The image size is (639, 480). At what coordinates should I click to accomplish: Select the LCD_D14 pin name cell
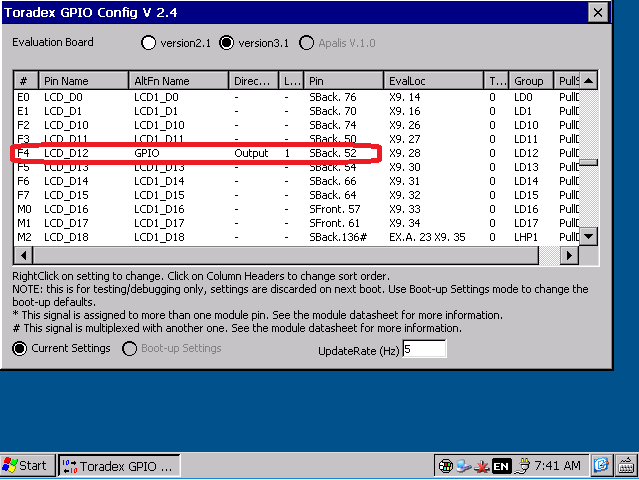click(x=66, y=181)
